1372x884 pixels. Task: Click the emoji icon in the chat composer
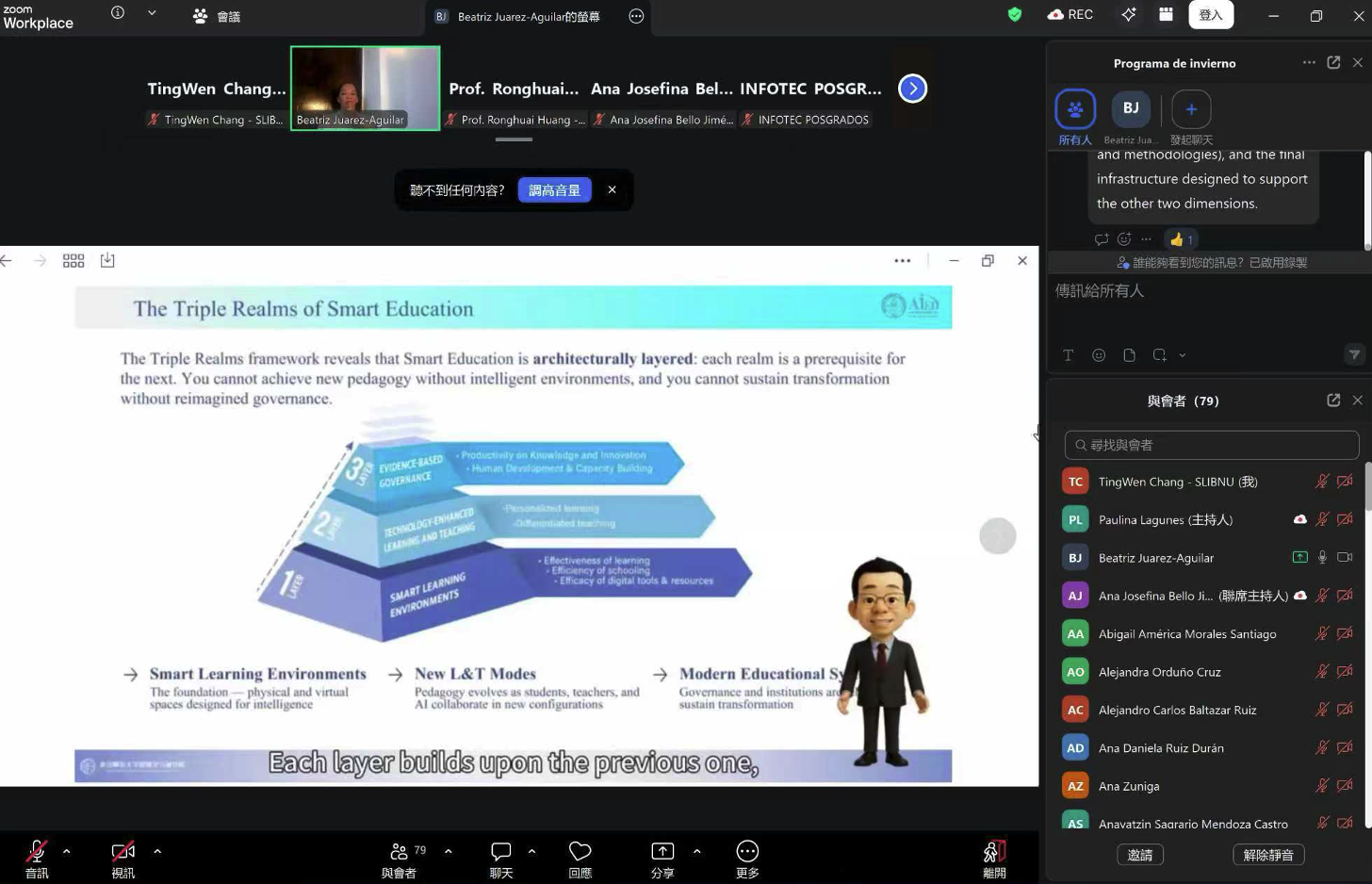(1098, 355)
